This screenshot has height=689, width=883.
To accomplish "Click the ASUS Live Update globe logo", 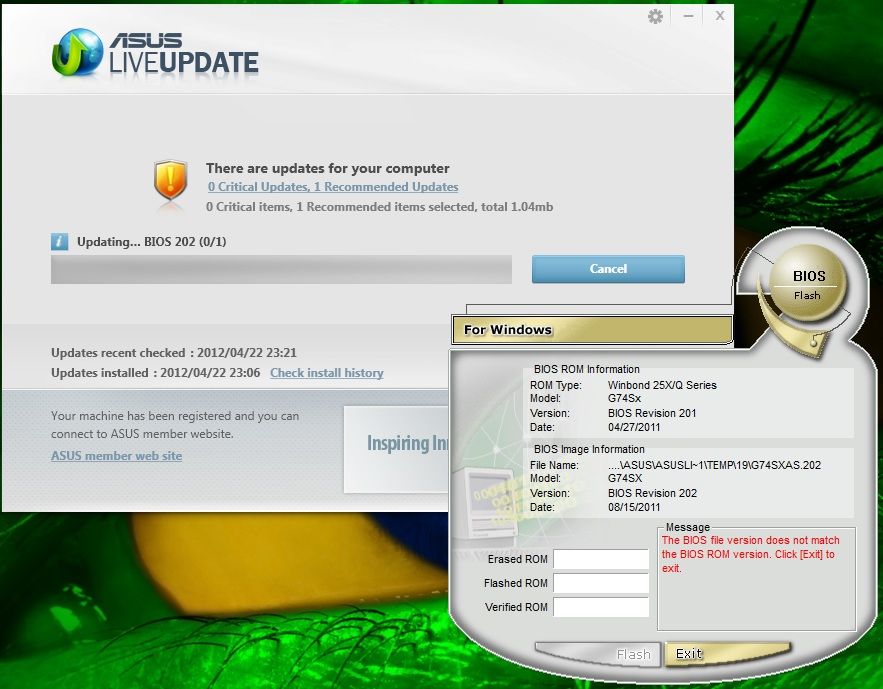I will tap(78, 52).
